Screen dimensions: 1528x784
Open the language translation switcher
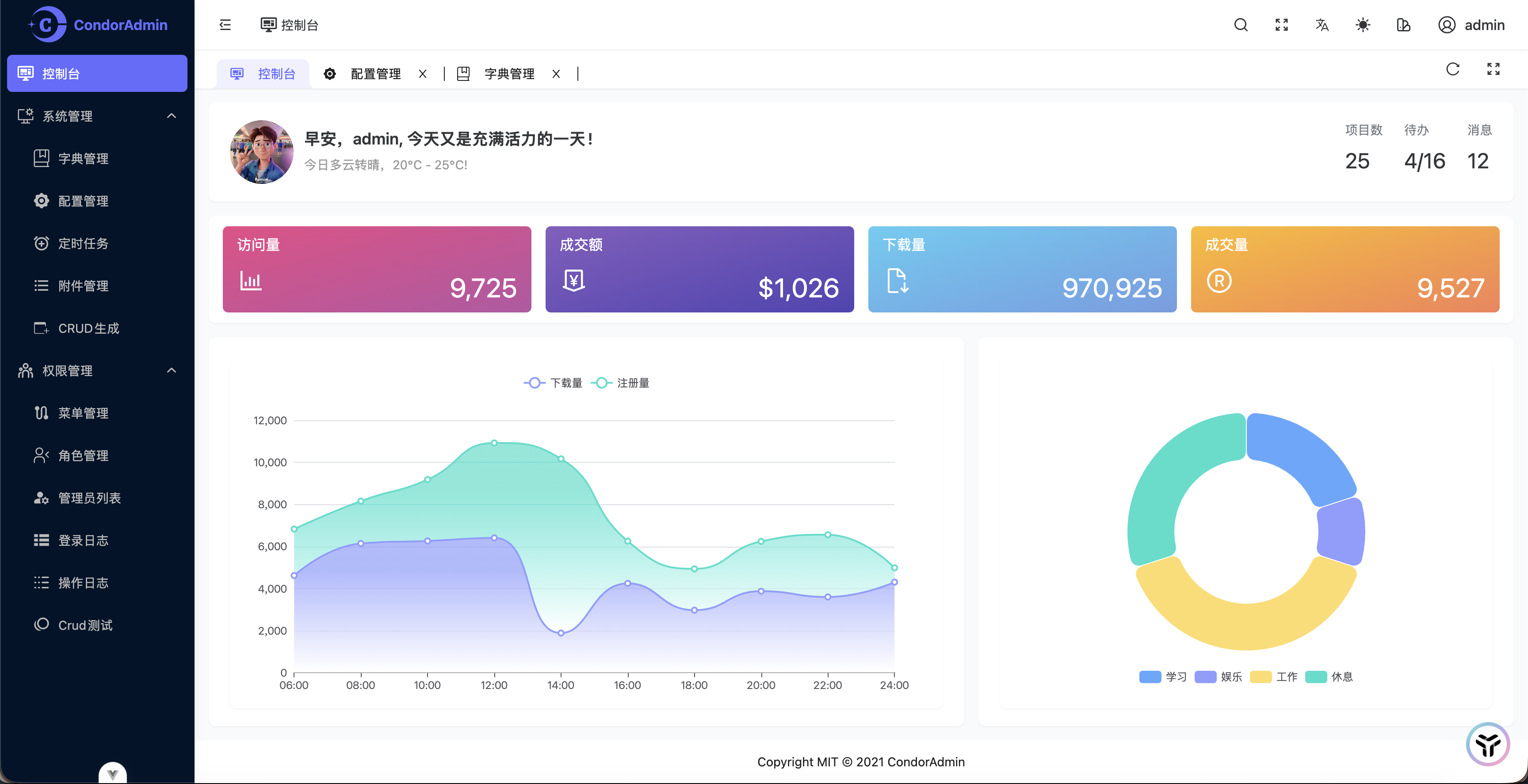pos(1322,25)
